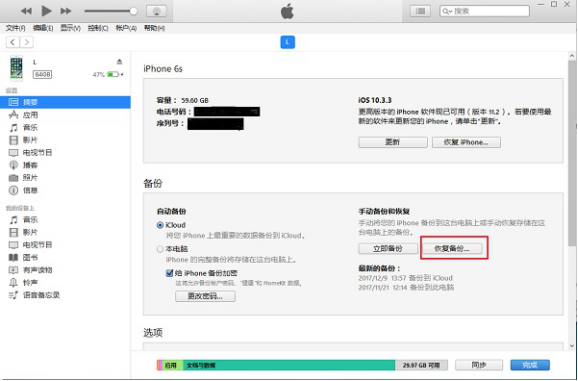The image size is (578, 381).
Task: Select 摘要 in the sidebar
Action: click(x=65, y=102)
